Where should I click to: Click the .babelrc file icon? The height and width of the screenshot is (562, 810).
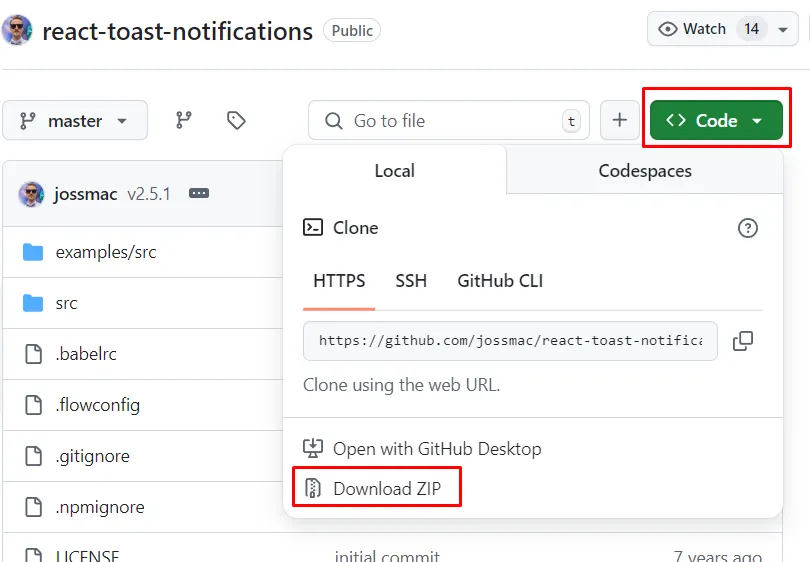point(34,354)
